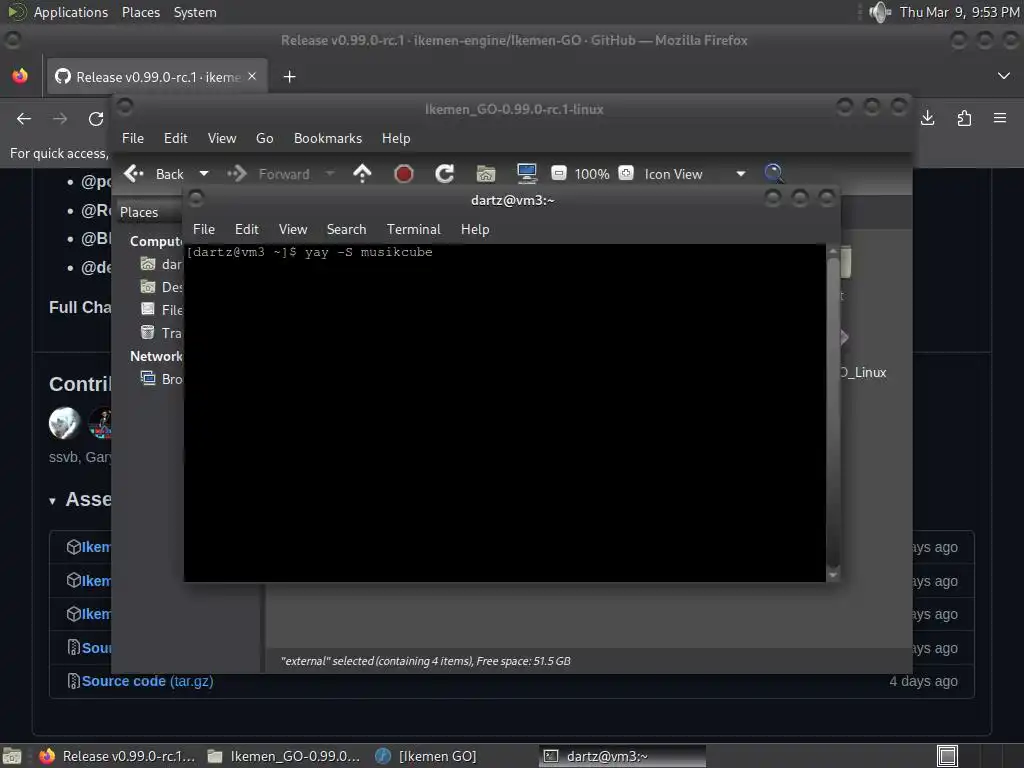The width and height of the screenshot is (1024, 768).
Task: Switch to [Ikemen GO] taskbar item
Action: [426, 756]
